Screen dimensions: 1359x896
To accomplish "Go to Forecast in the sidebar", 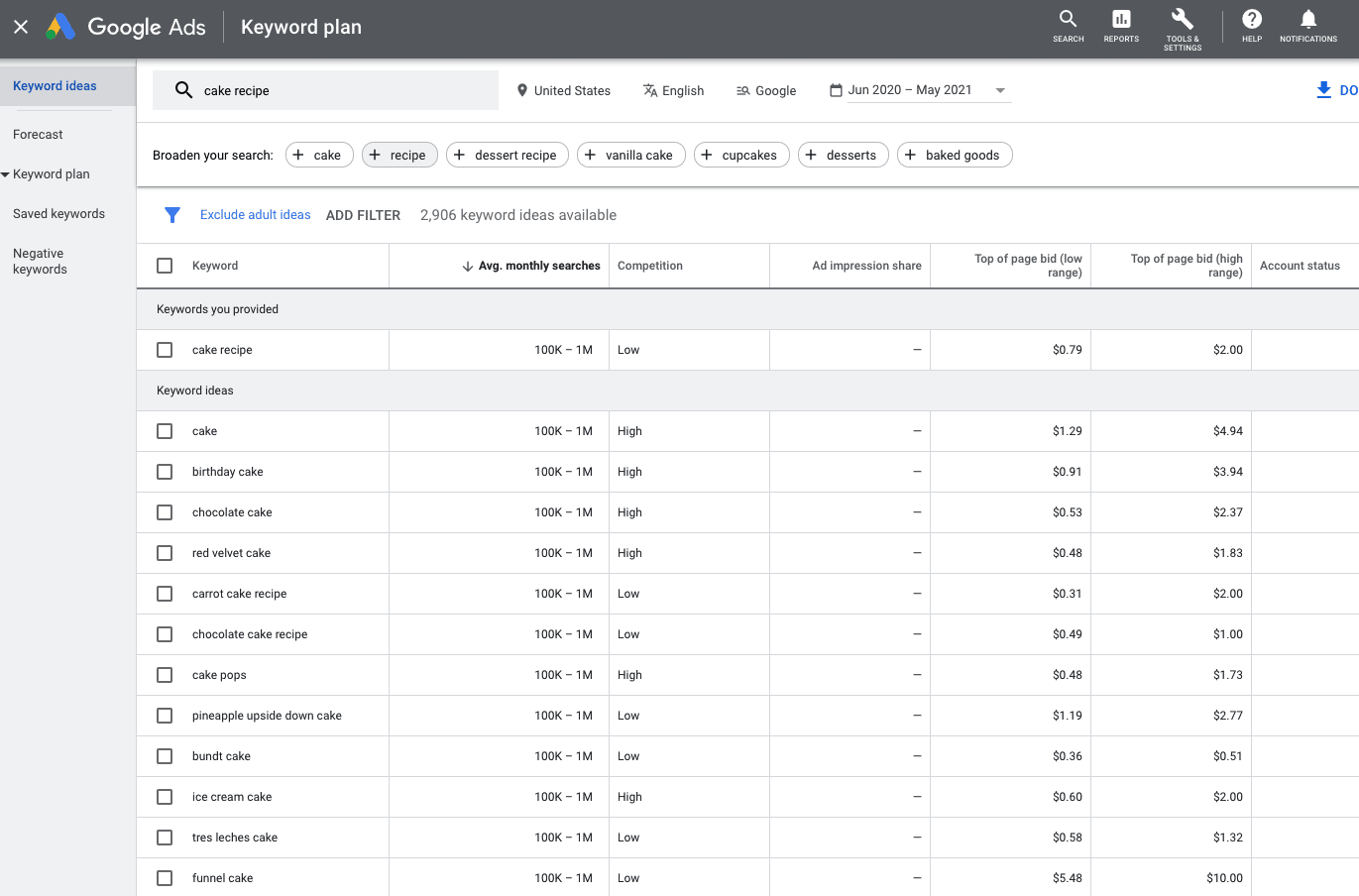I will point(38,135).
